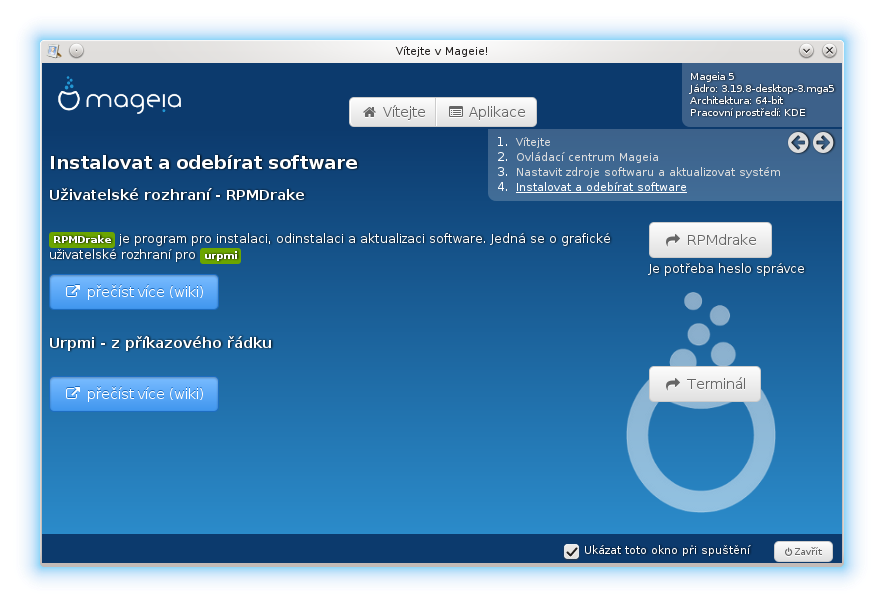
Task: Uncheck Ukázat toto okno při spuštění
Action: point(571,551)
